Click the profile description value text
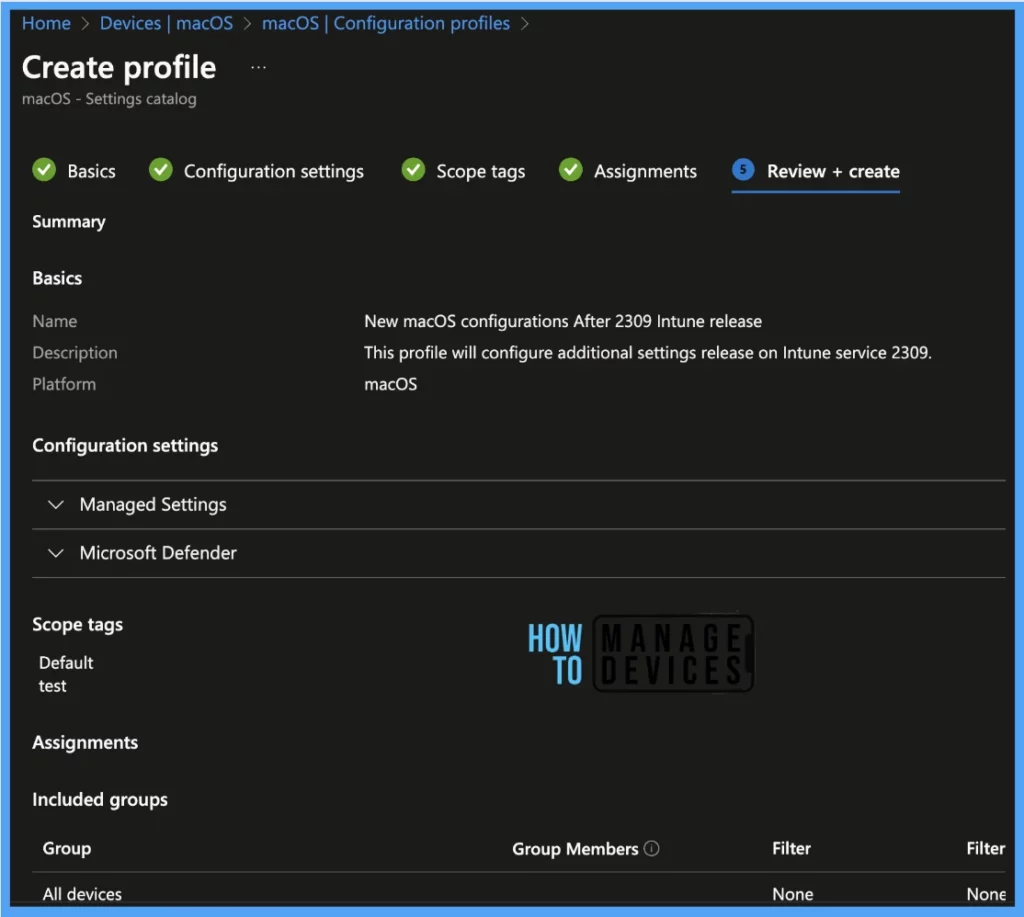Screen dimensions: 1024x917 point(648,353)
